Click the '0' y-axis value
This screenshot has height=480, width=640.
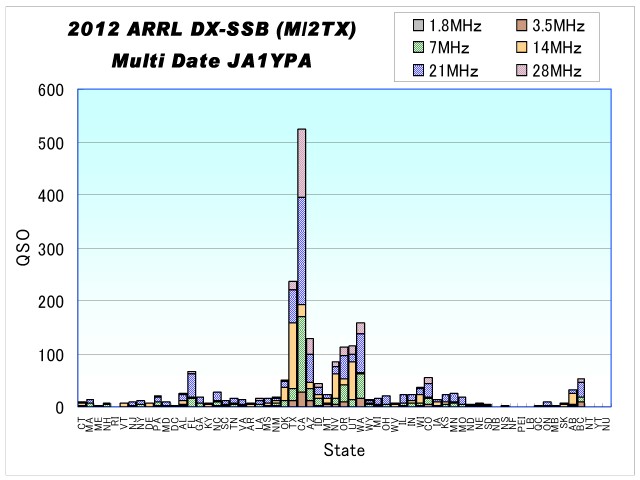(60, 407)
